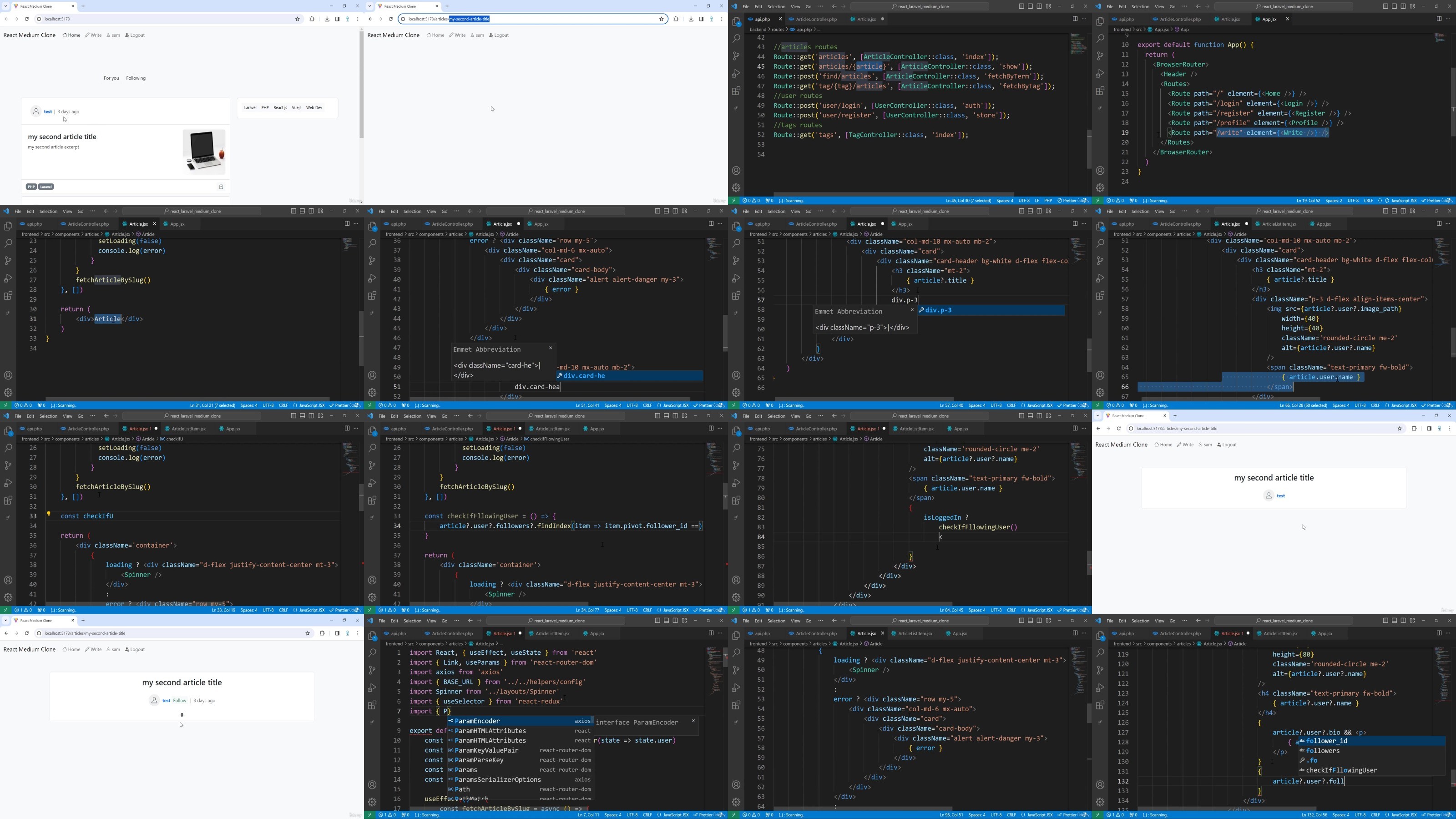This screenshot has width=1456, height=819.
Task: Toggle Panel in the active App.jsx window title bar
Action: click(x=1395, y=6)
